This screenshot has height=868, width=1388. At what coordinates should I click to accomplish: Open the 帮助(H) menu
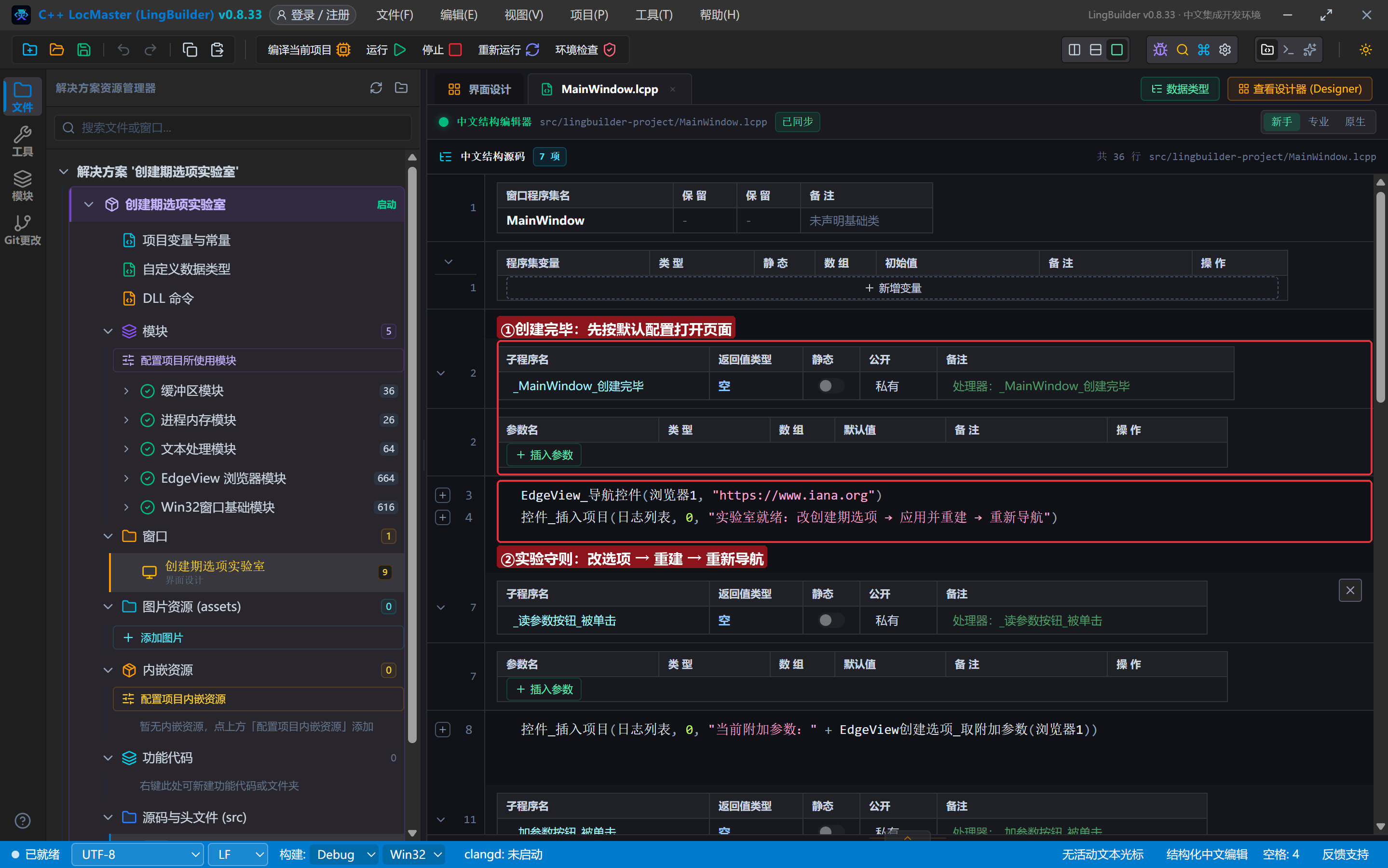[x=719, y=15]
